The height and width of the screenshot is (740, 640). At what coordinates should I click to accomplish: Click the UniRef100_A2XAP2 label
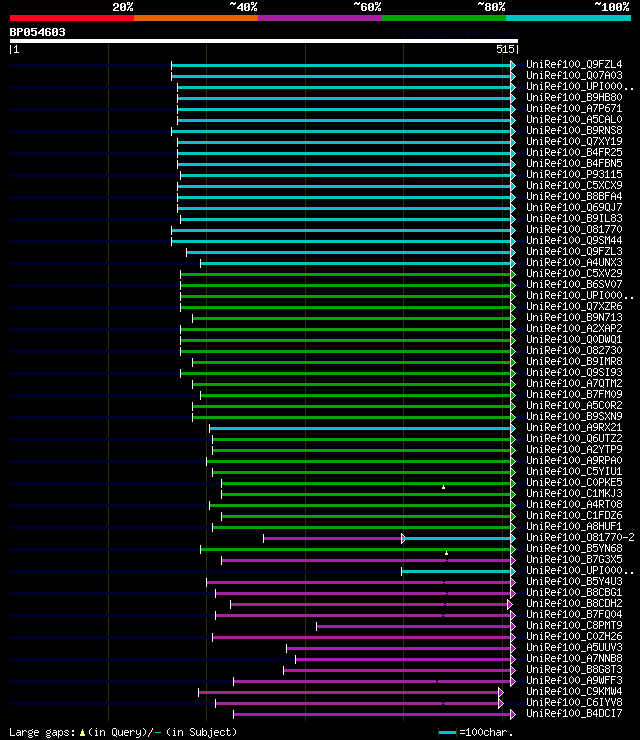click(x=574, y=328)
